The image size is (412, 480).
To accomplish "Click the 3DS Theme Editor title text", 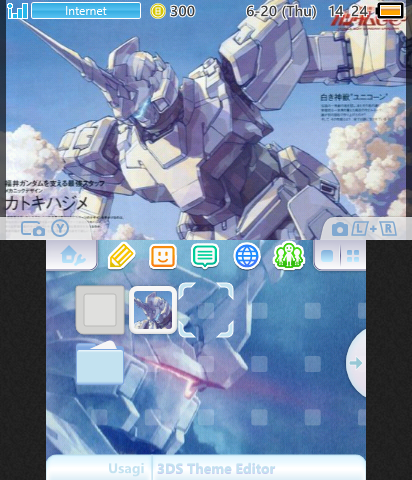I will [x=216, y=469].
